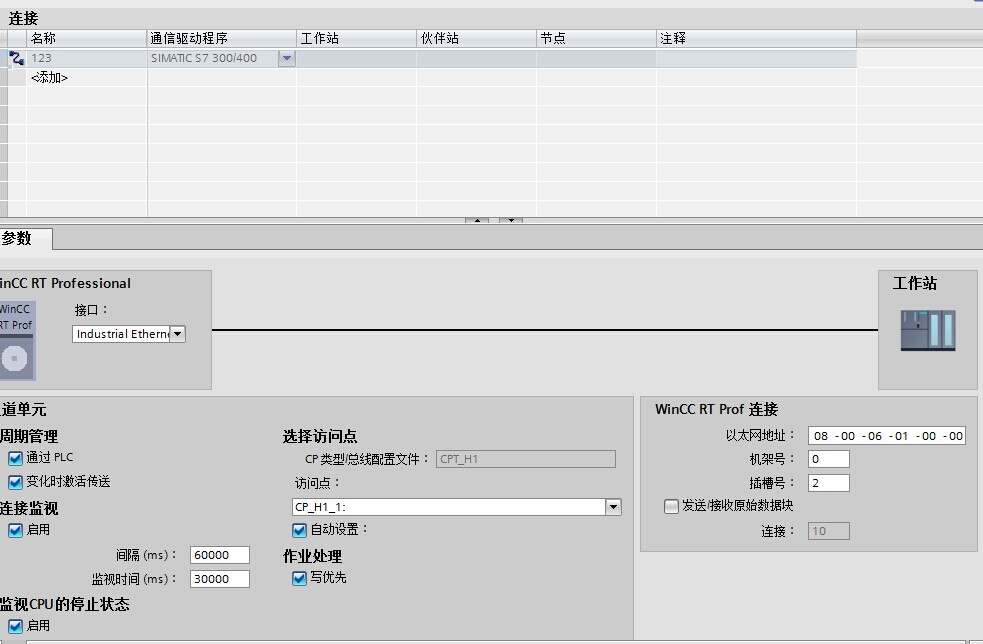
Task: Click the upward collapse arrow on the panel divider
Action: click(477, 221)
